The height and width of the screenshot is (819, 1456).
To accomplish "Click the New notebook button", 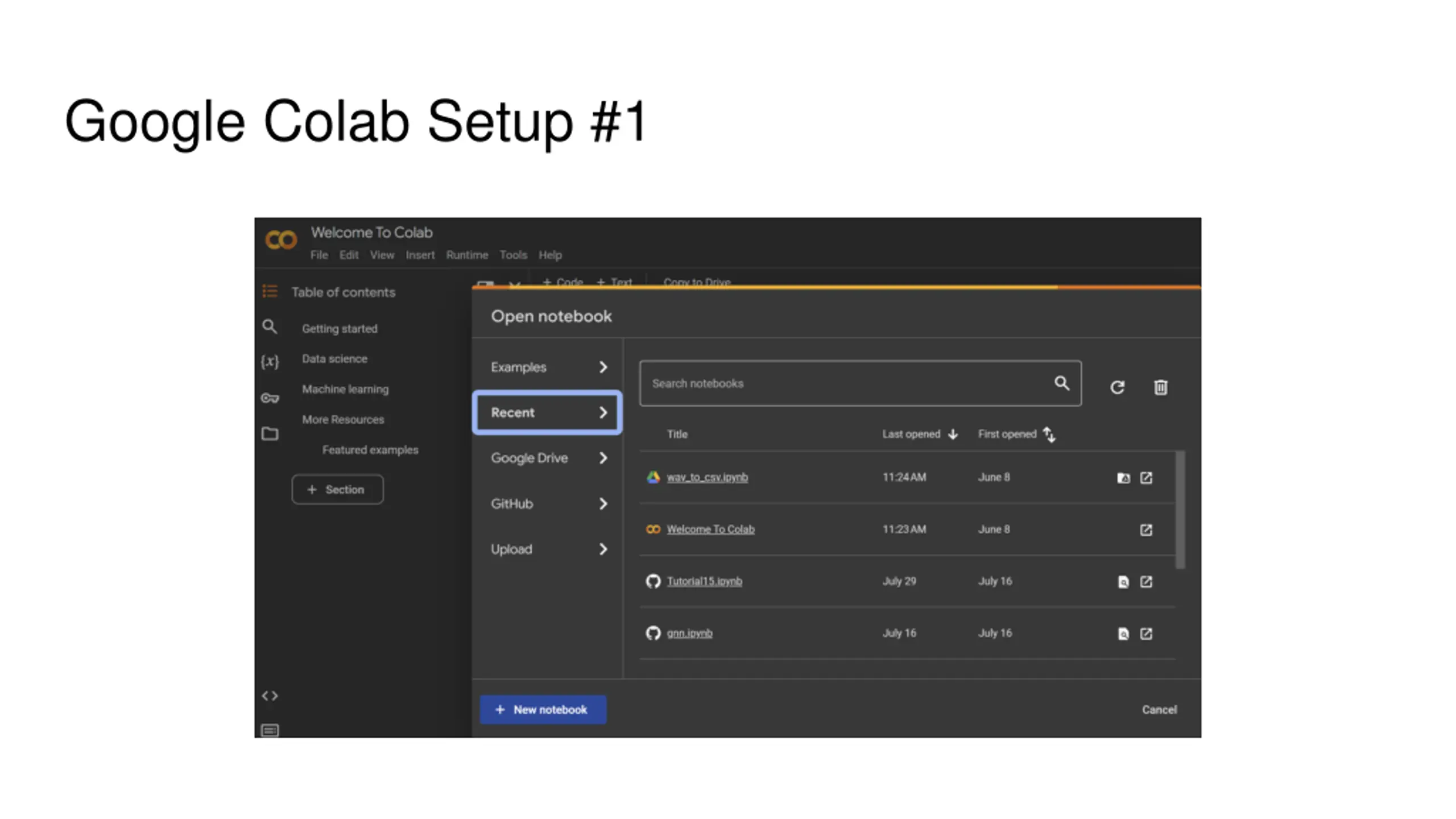I will 543,710.
